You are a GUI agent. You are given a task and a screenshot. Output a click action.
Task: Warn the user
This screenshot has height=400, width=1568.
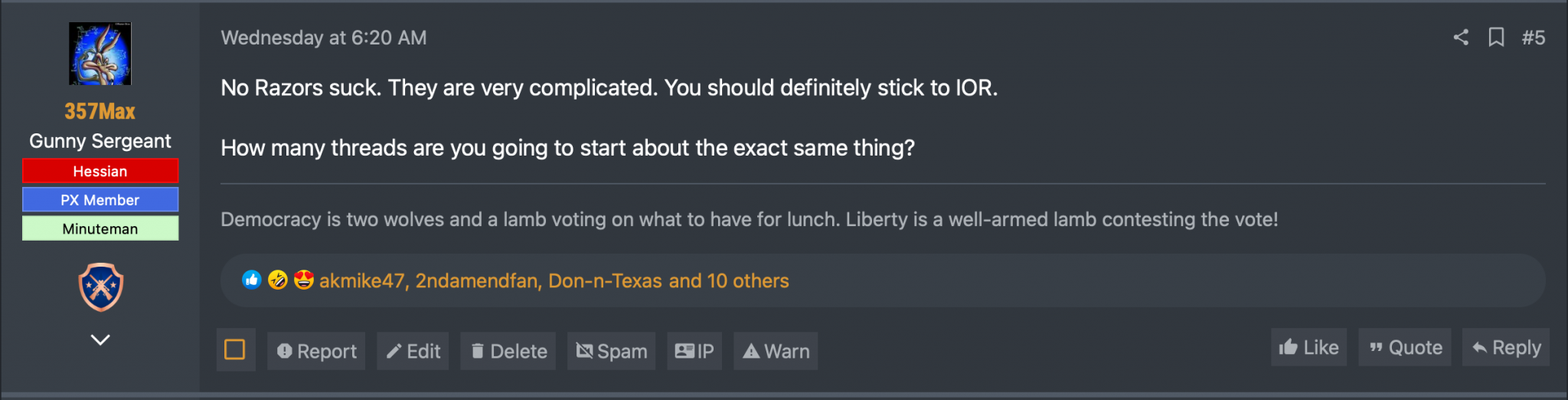point(776,351)
